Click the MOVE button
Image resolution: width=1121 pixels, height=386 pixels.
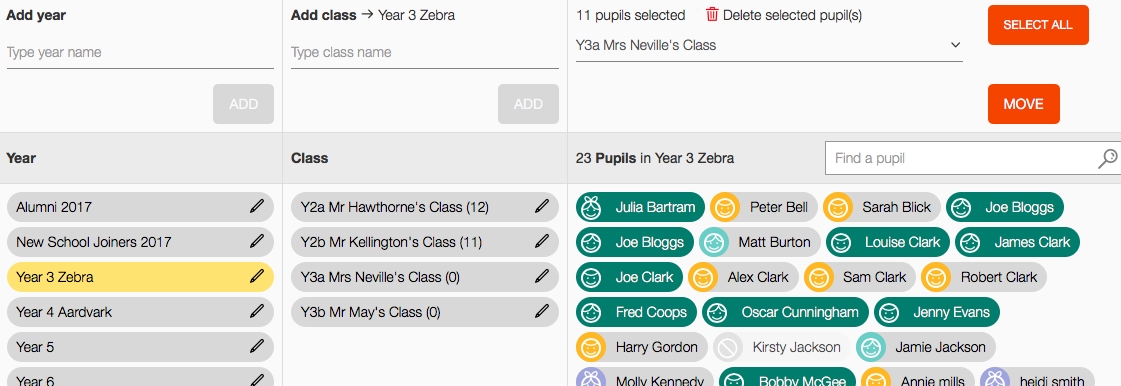(1024, 104)
